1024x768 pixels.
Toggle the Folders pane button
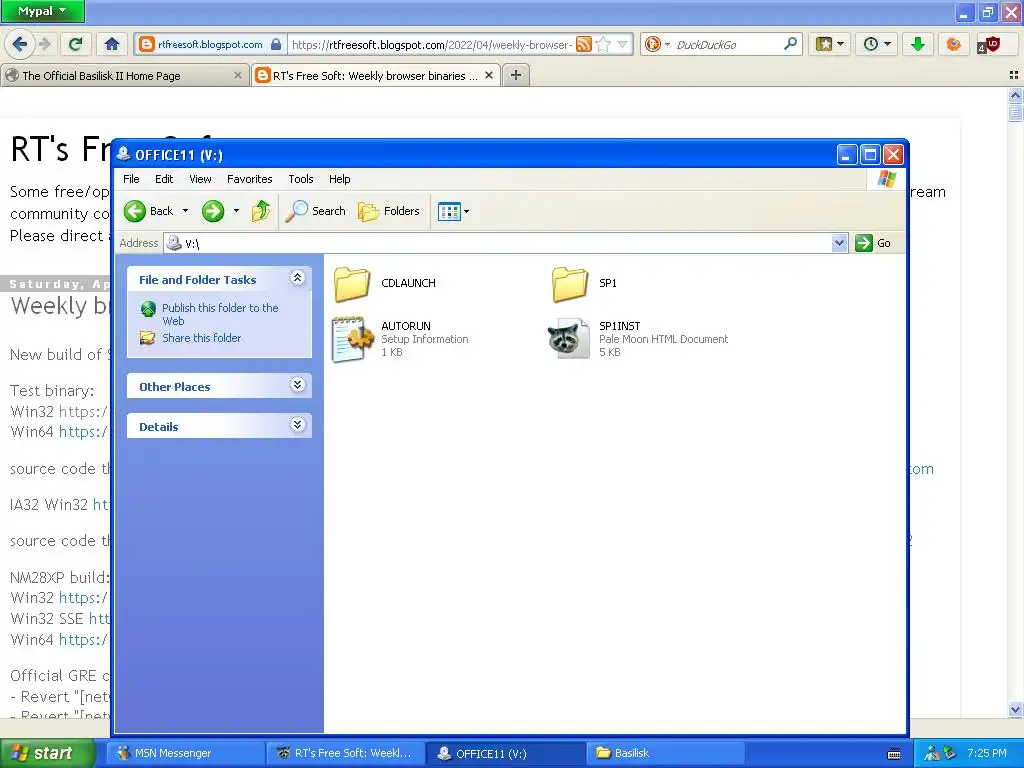(389, 211)
